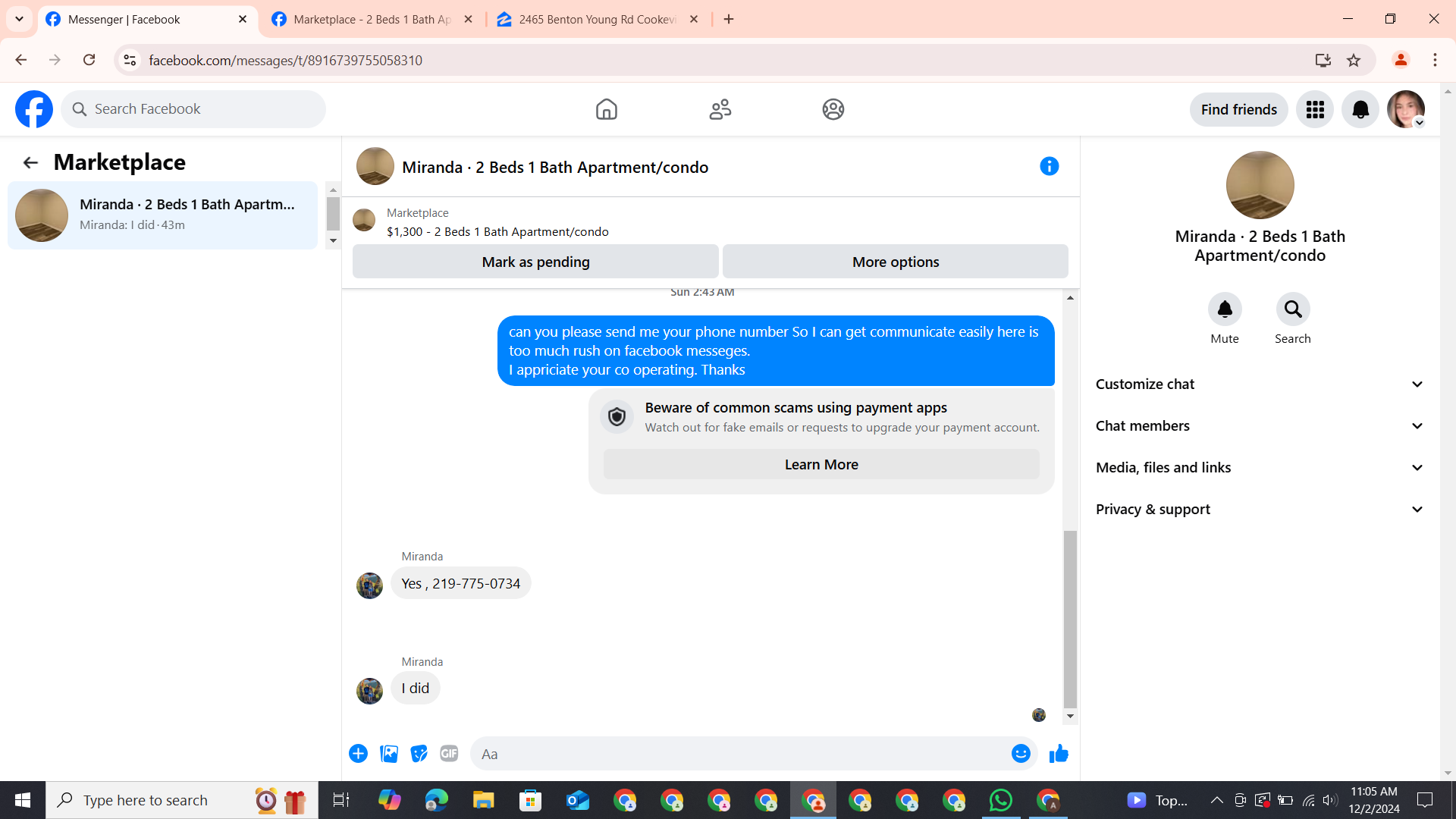This screenshot has width=1456, height=819.
Task: Open WhatsApp from the taskbar
Action: click(1001, 800)
